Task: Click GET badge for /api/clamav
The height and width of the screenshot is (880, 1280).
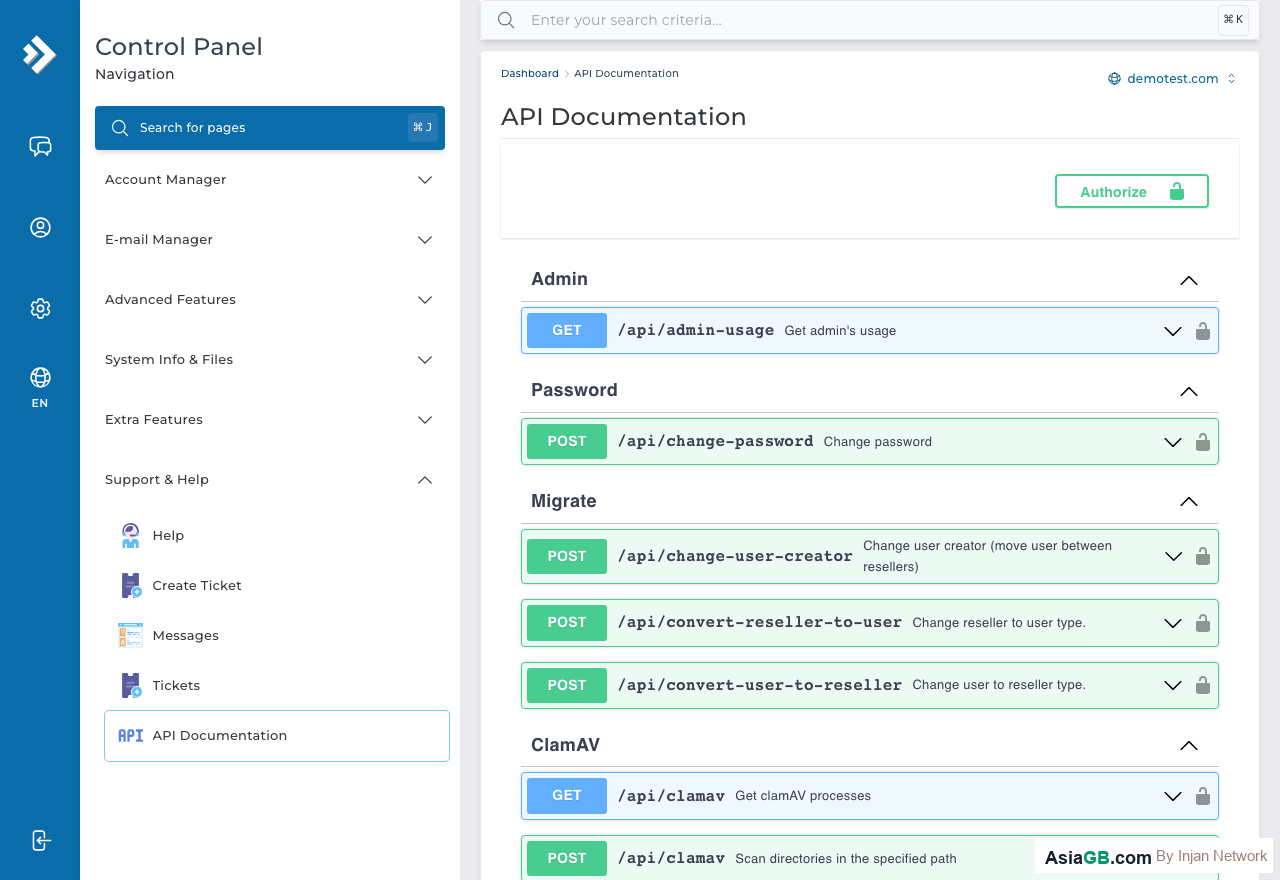Action: pyautogui.click(x=567, y=796)
